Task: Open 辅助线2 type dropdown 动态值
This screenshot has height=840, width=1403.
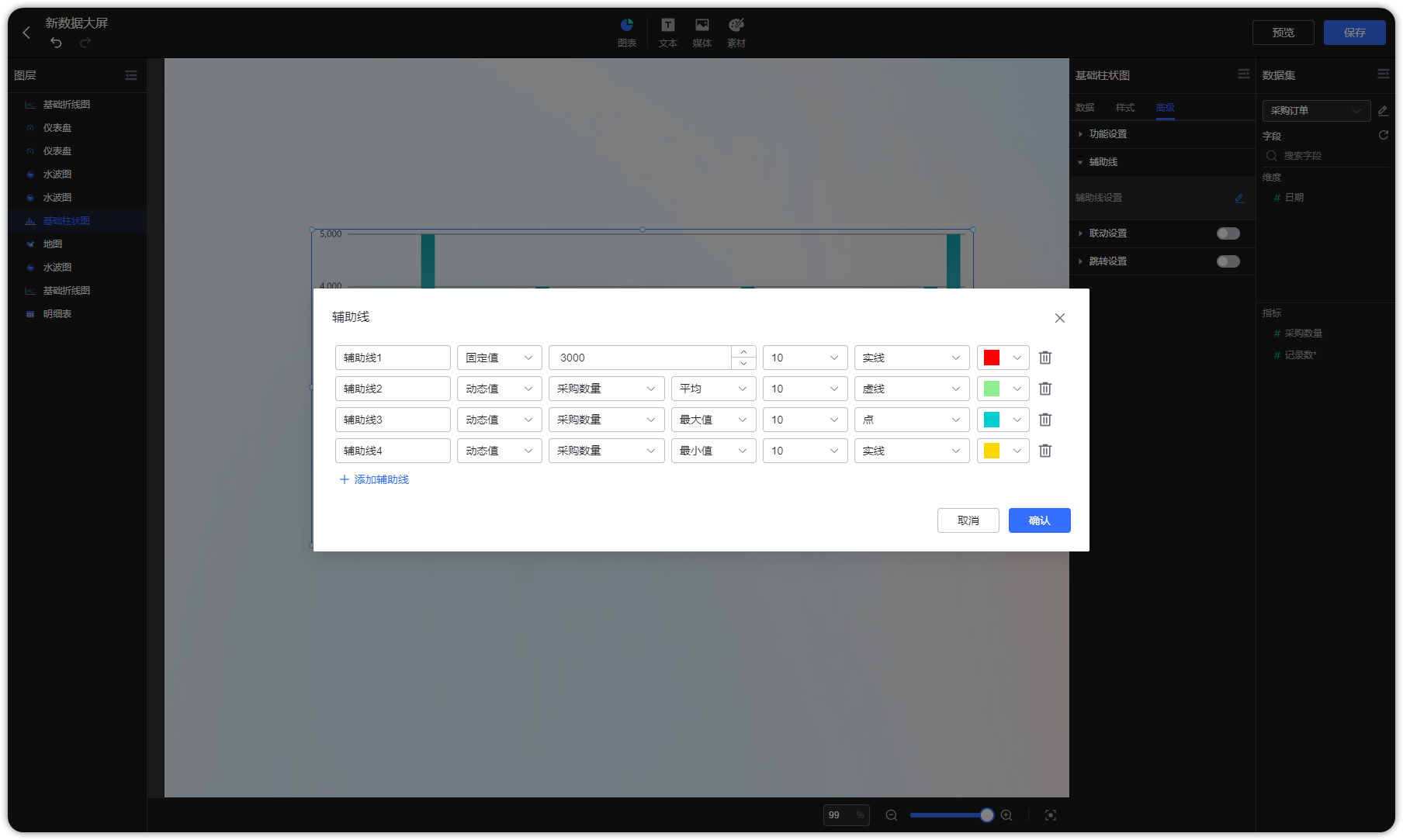Action: (500, 389)
